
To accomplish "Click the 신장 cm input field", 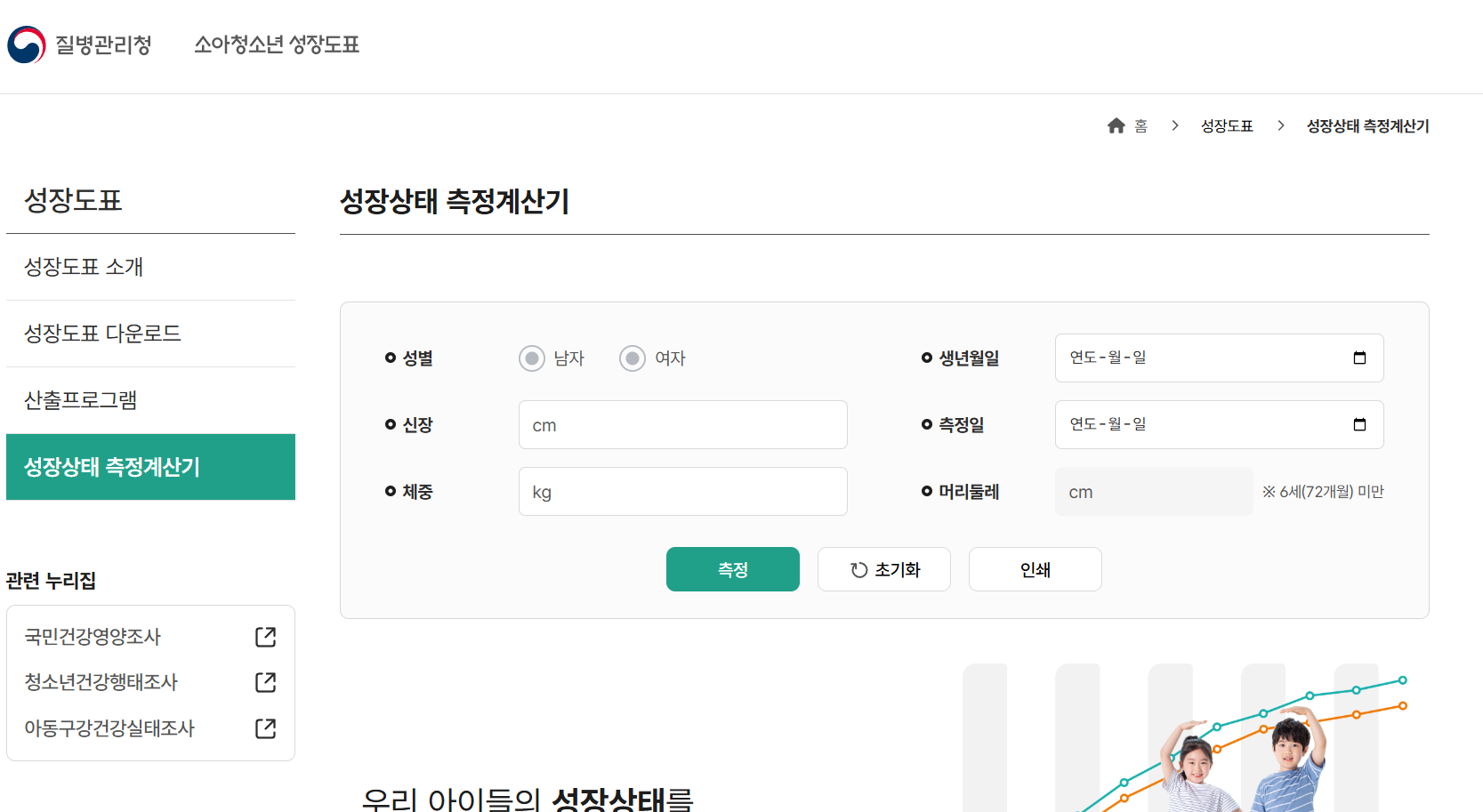I will click(682, 425).
